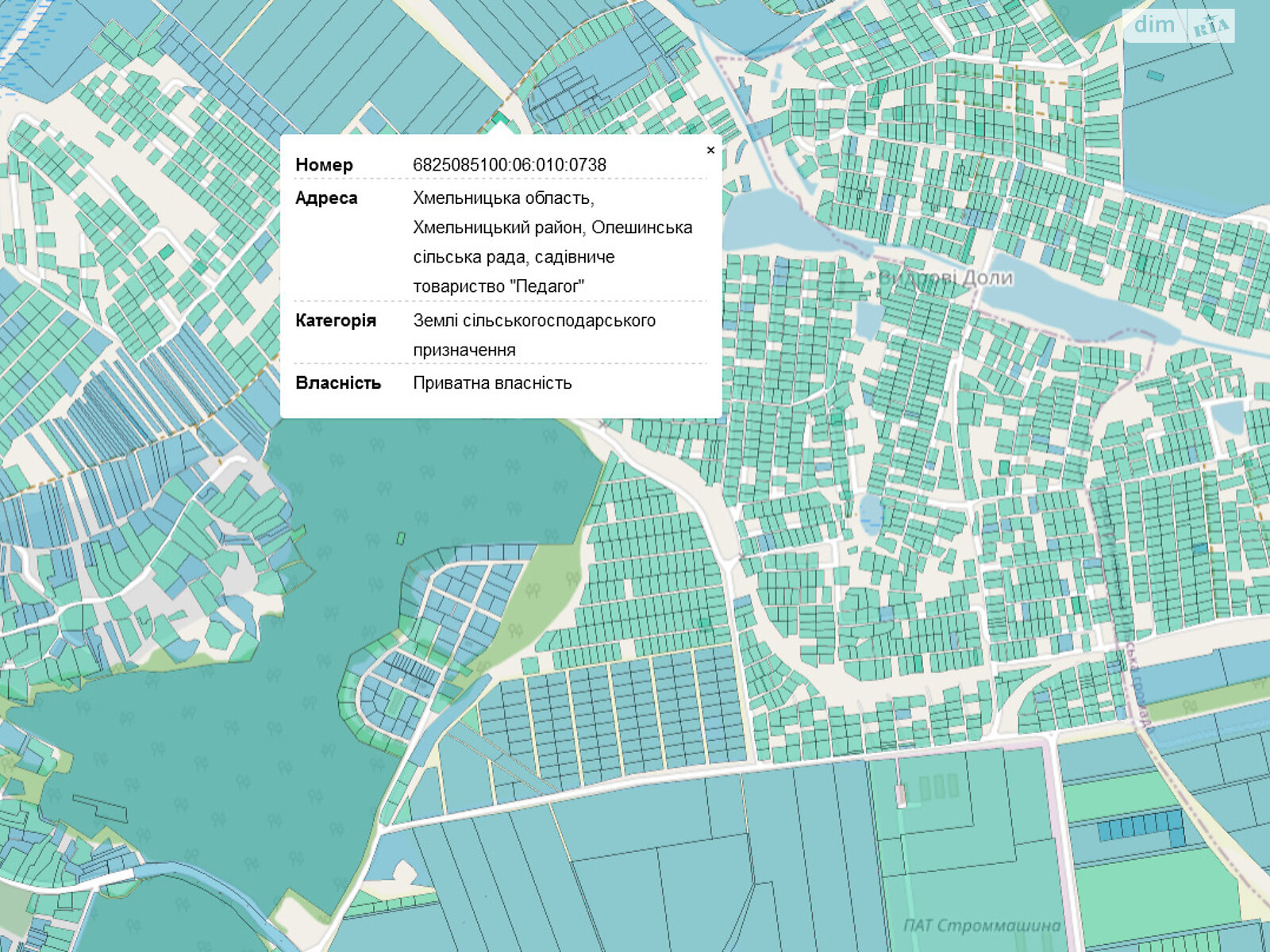
Task: Click the 'Адреса' label in popup
Action: 326,198
